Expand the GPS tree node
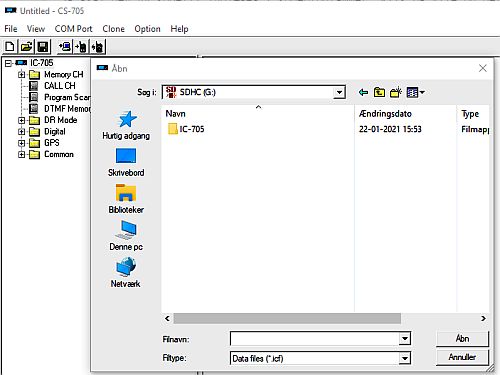This screenshot has height=375, width=500. click(x=22, y=143)
